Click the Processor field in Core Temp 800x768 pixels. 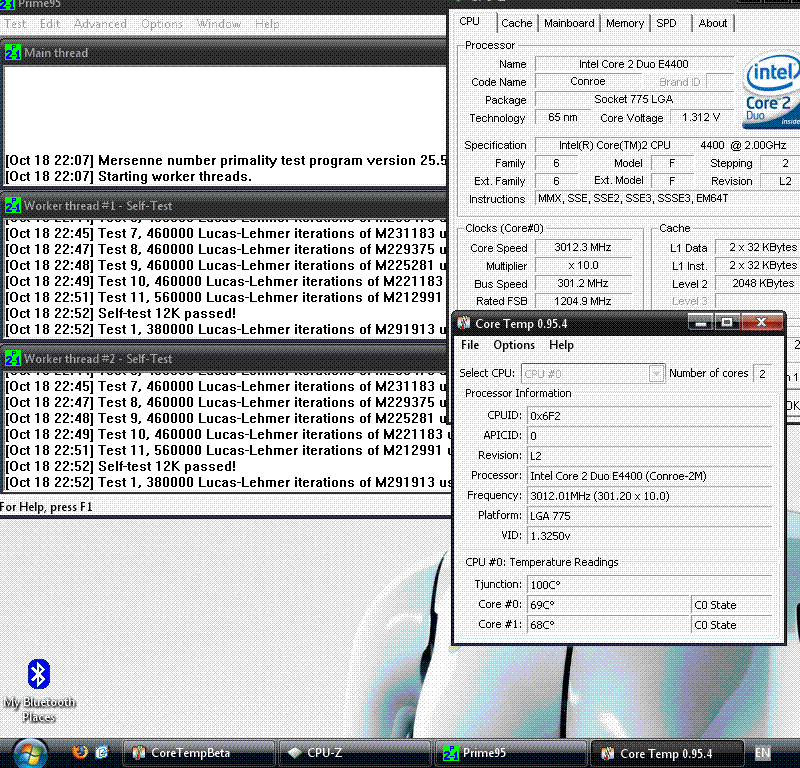tap(649, 476)
